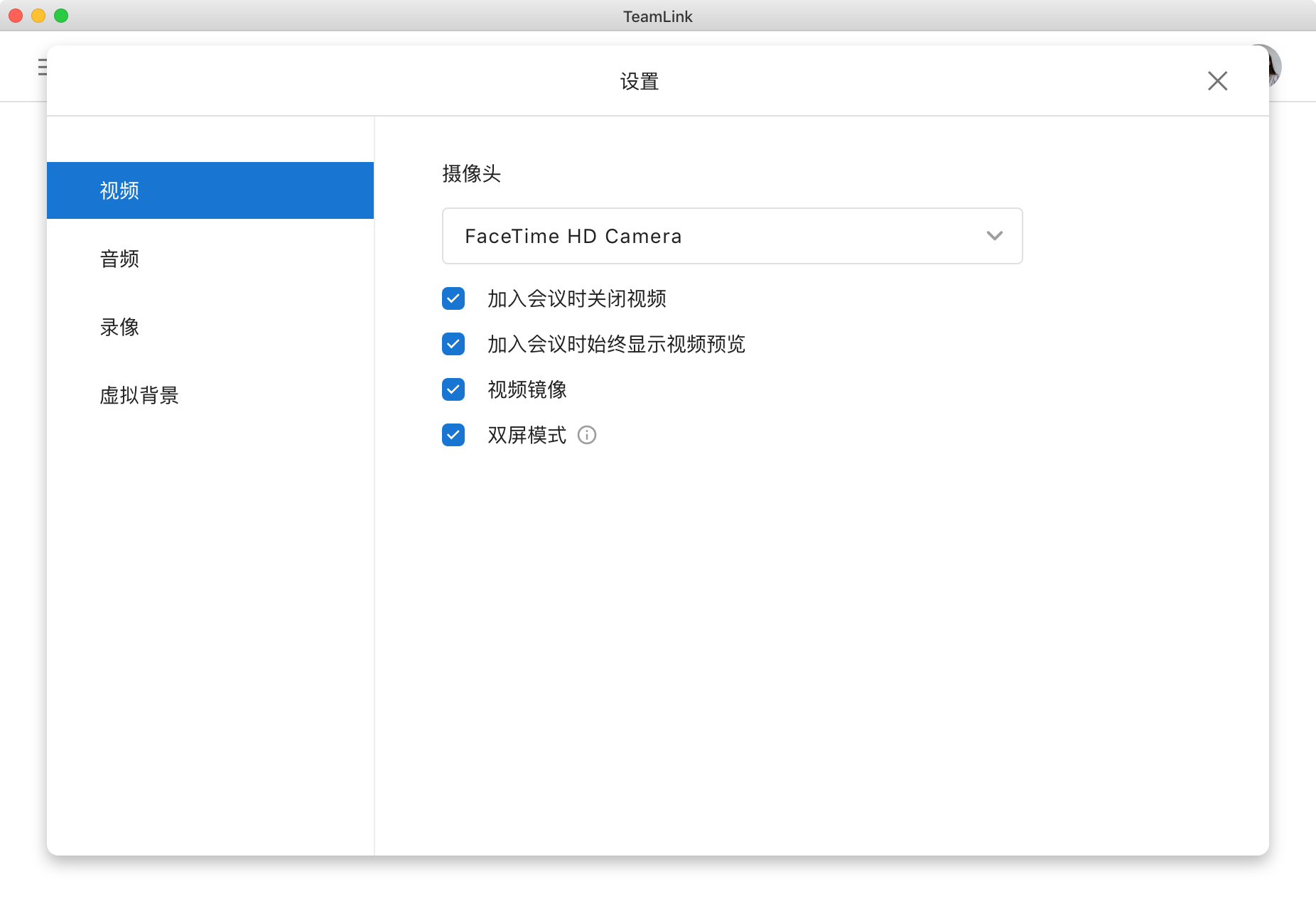Click the chevron arrow in the camera selector
This screenshot has height=901, width=1316.
coord(994,236)
